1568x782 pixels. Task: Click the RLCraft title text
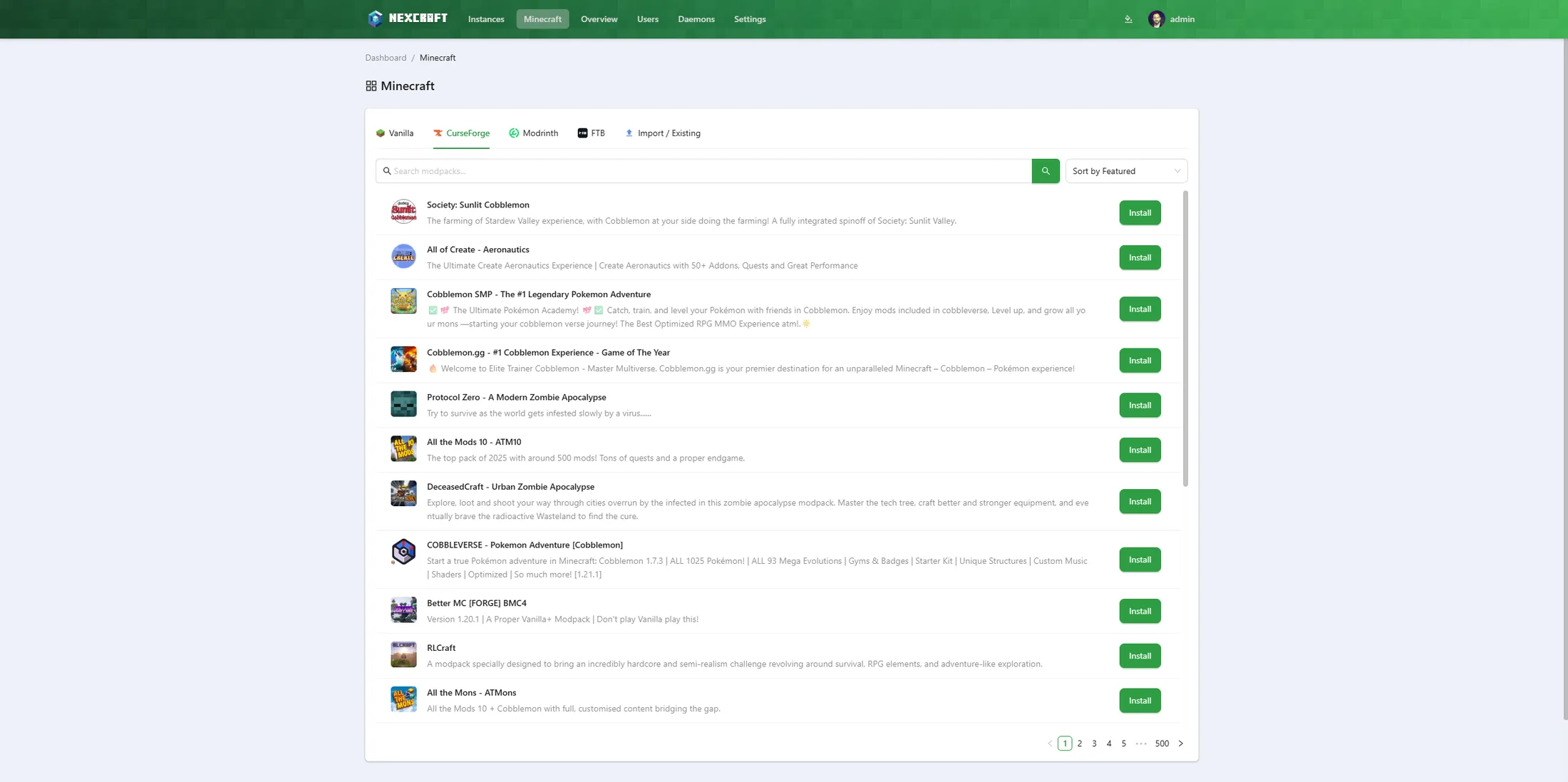tap(441, 648)
